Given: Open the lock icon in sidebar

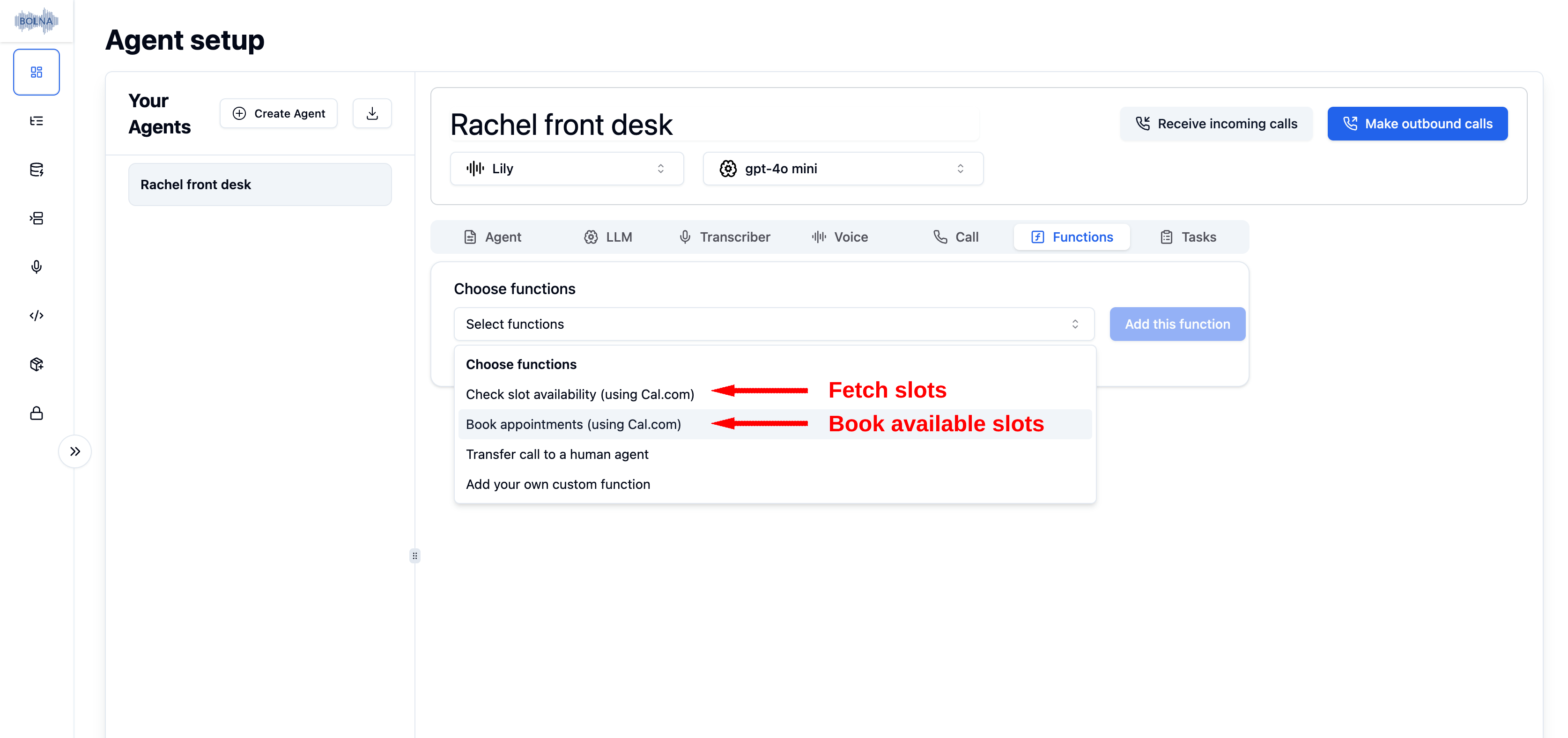Looking at the screenshot, I should click(37, 413).
